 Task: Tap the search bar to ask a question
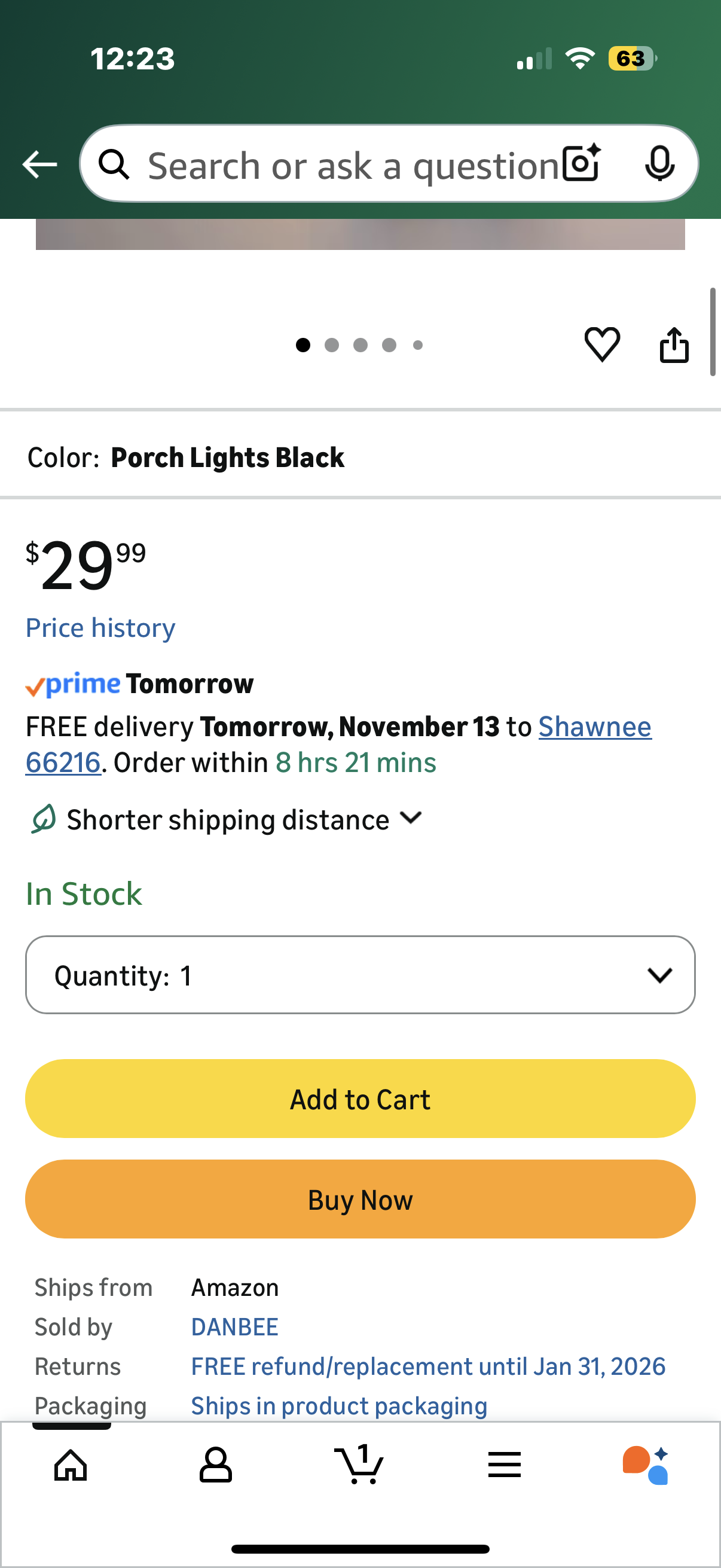point(341,163)
